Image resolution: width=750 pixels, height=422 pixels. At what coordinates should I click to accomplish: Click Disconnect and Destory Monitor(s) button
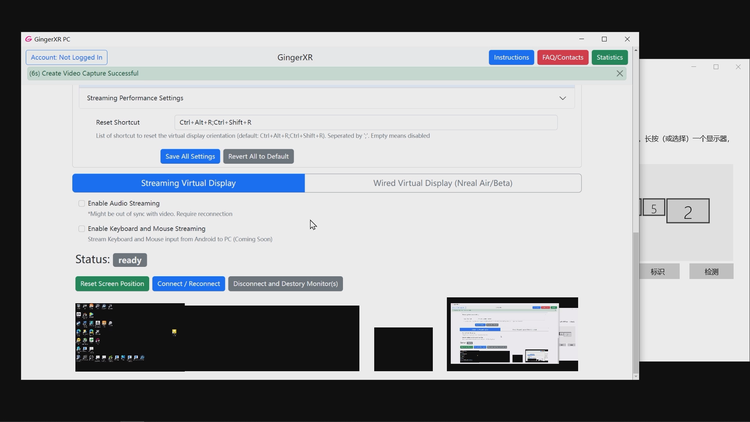point(285,284)
